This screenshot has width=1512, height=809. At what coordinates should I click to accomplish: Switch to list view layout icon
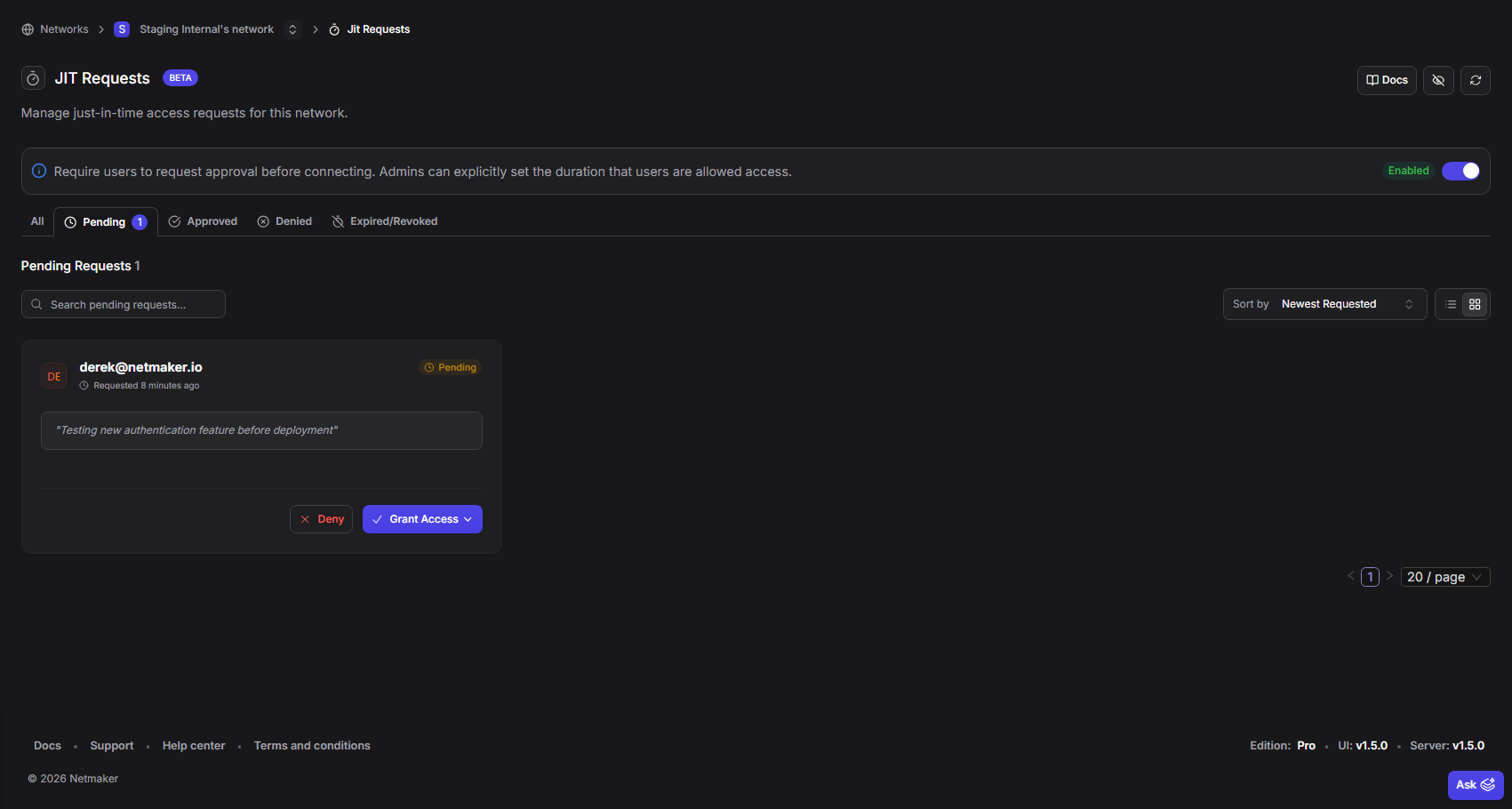1450,304
